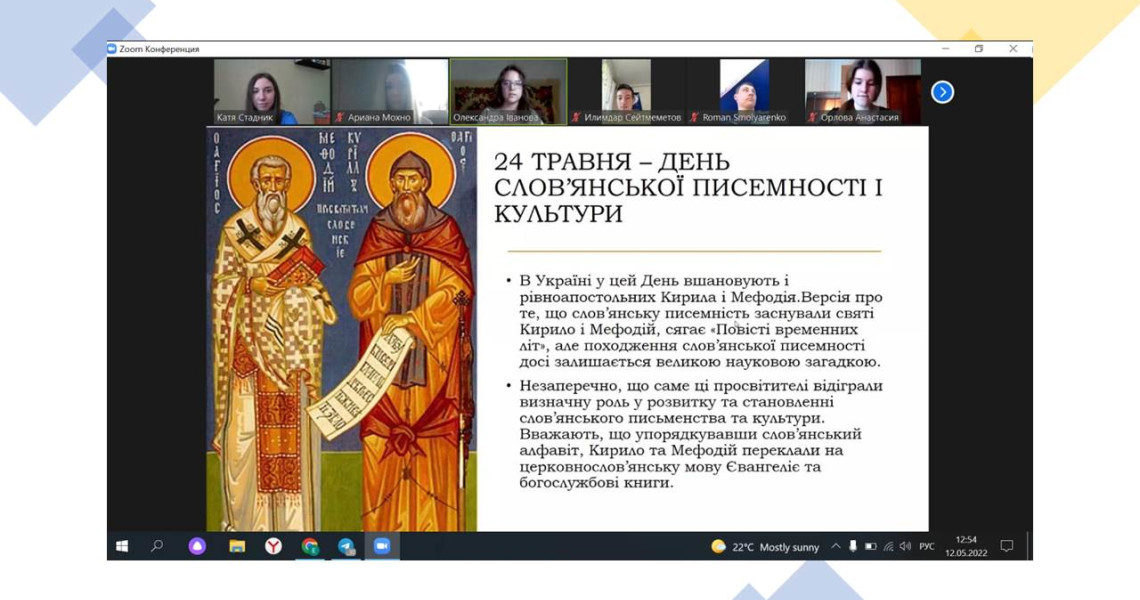This screenshot has width=1140, height=600.
Task: Click muted mic icon beside Ариана Мохно
Action: [340, 117]
